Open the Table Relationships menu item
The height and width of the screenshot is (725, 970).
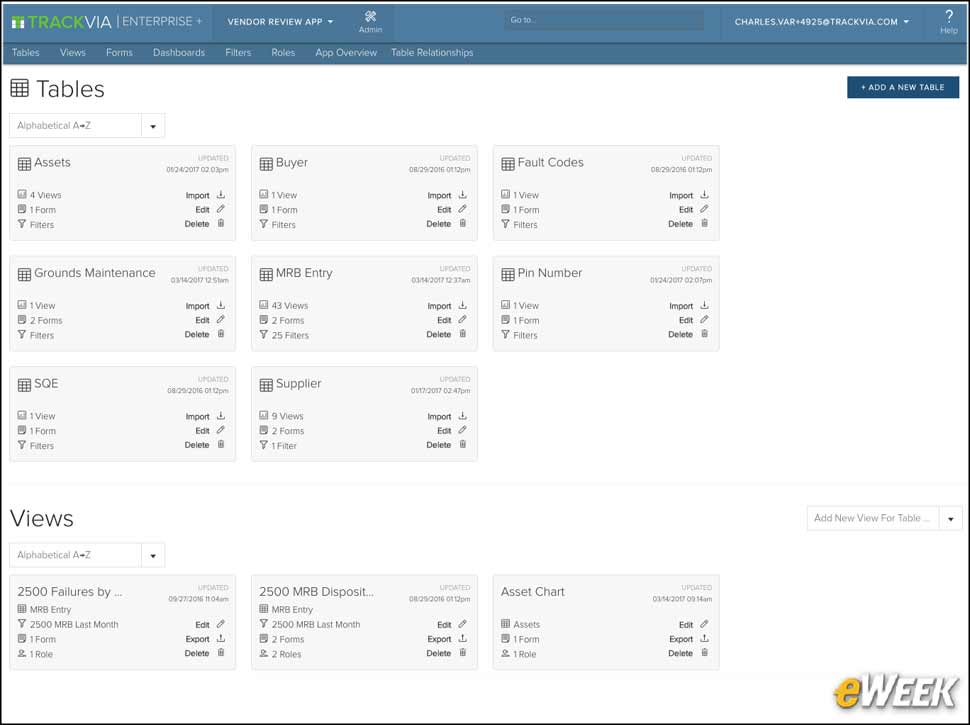(432, 53)
